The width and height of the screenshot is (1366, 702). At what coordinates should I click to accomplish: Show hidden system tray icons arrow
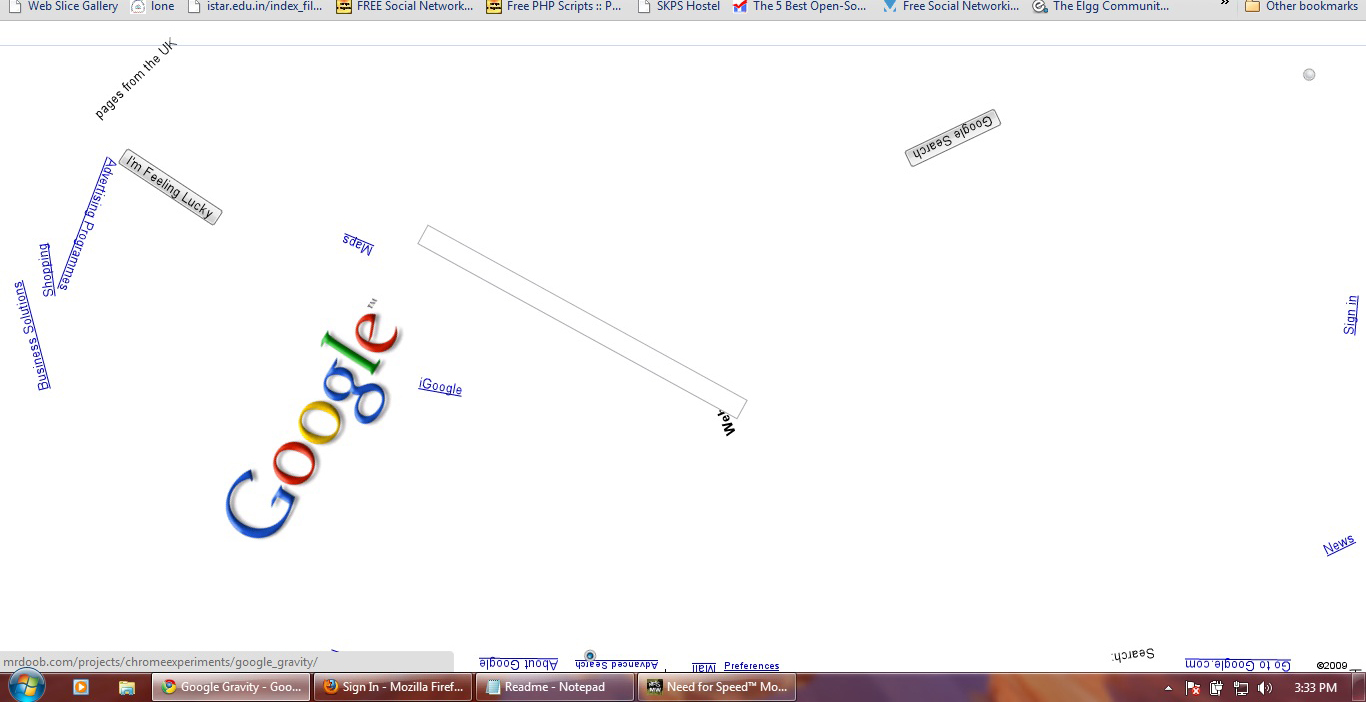pyautogui.click(x=1169, y=688)
